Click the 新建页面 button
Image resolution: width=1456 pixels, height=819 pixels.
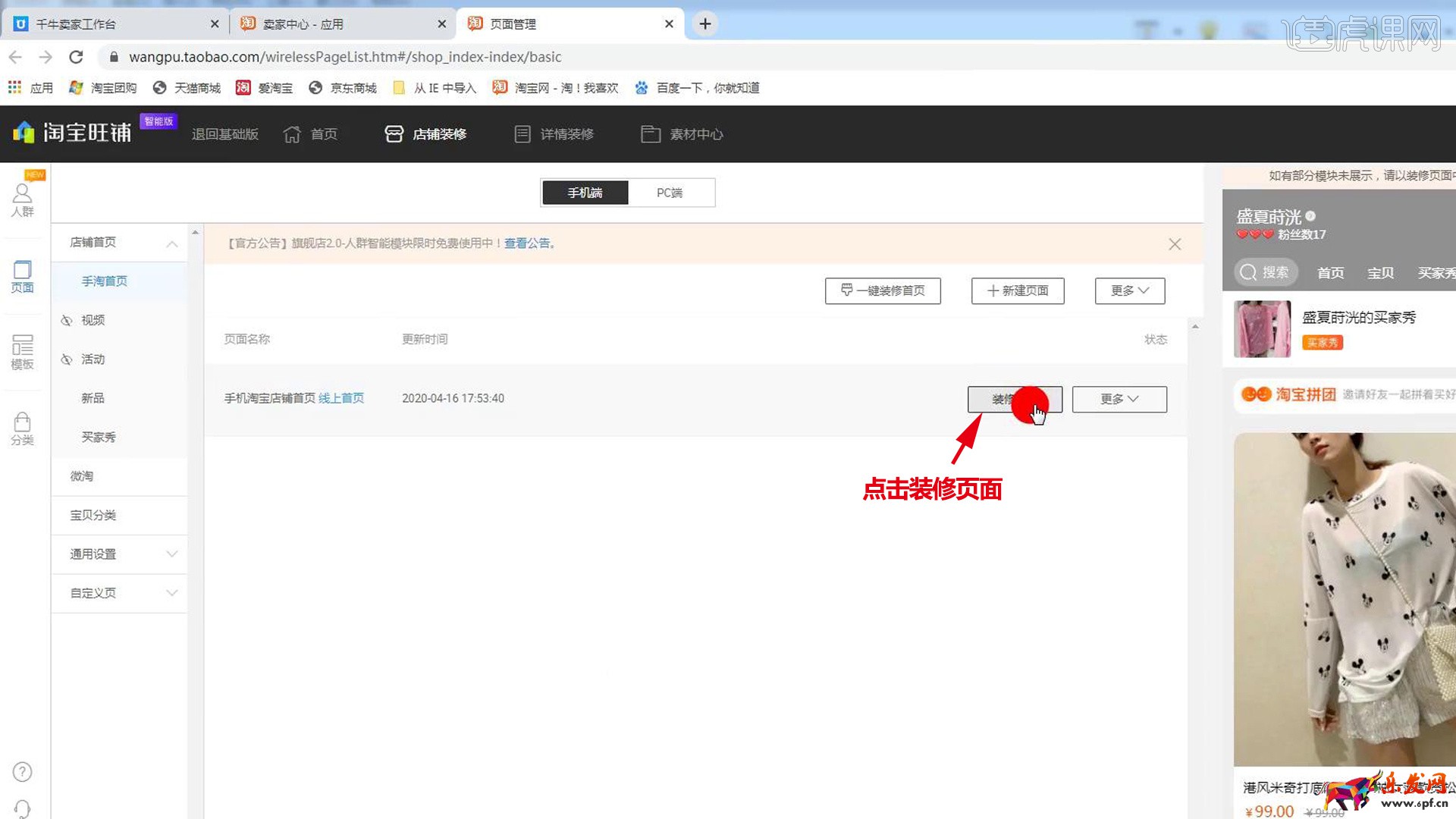(x=1018, y=291)
